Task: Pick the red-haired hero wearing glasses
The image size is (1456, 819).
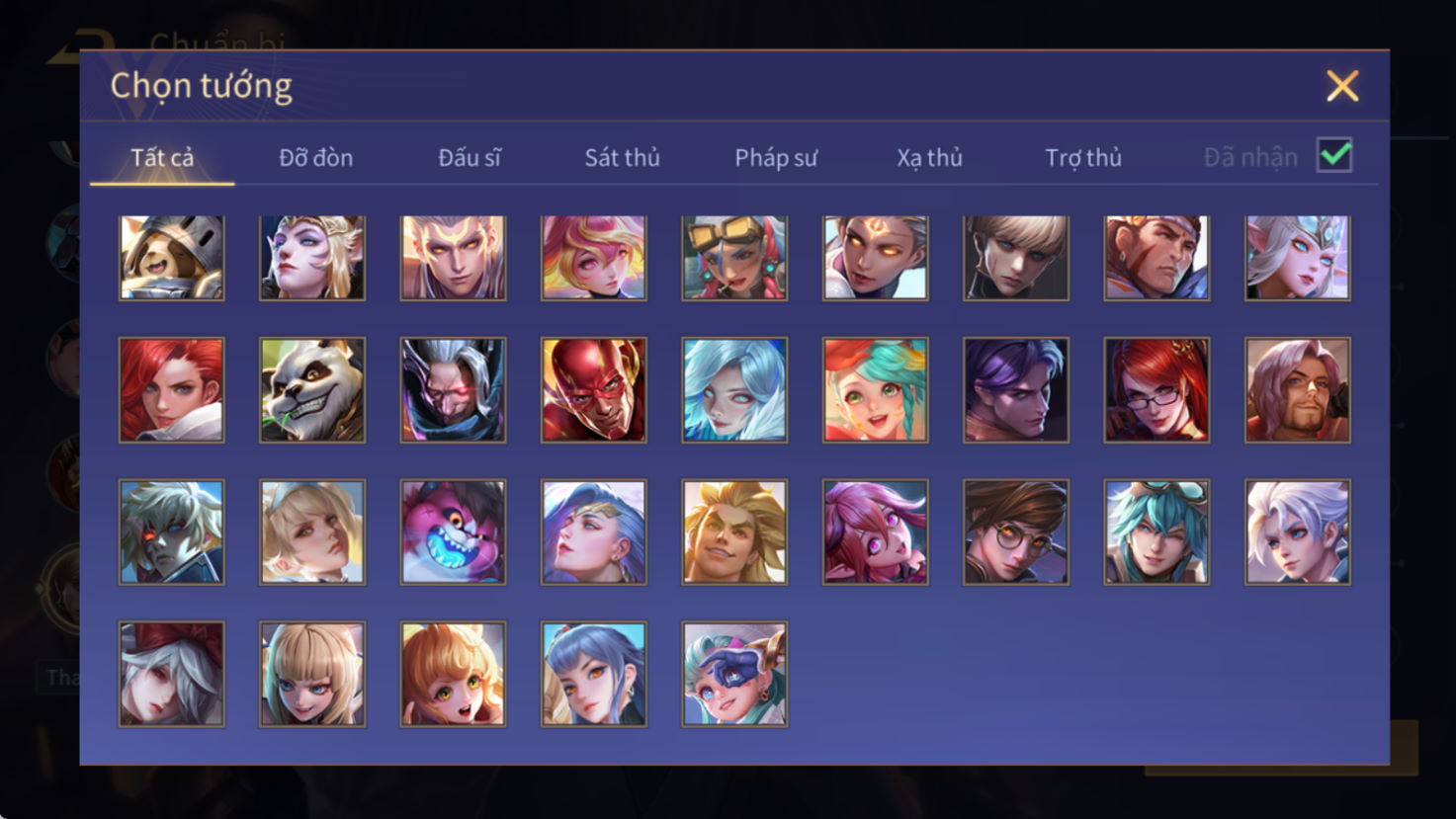Action: [1156, 389]
